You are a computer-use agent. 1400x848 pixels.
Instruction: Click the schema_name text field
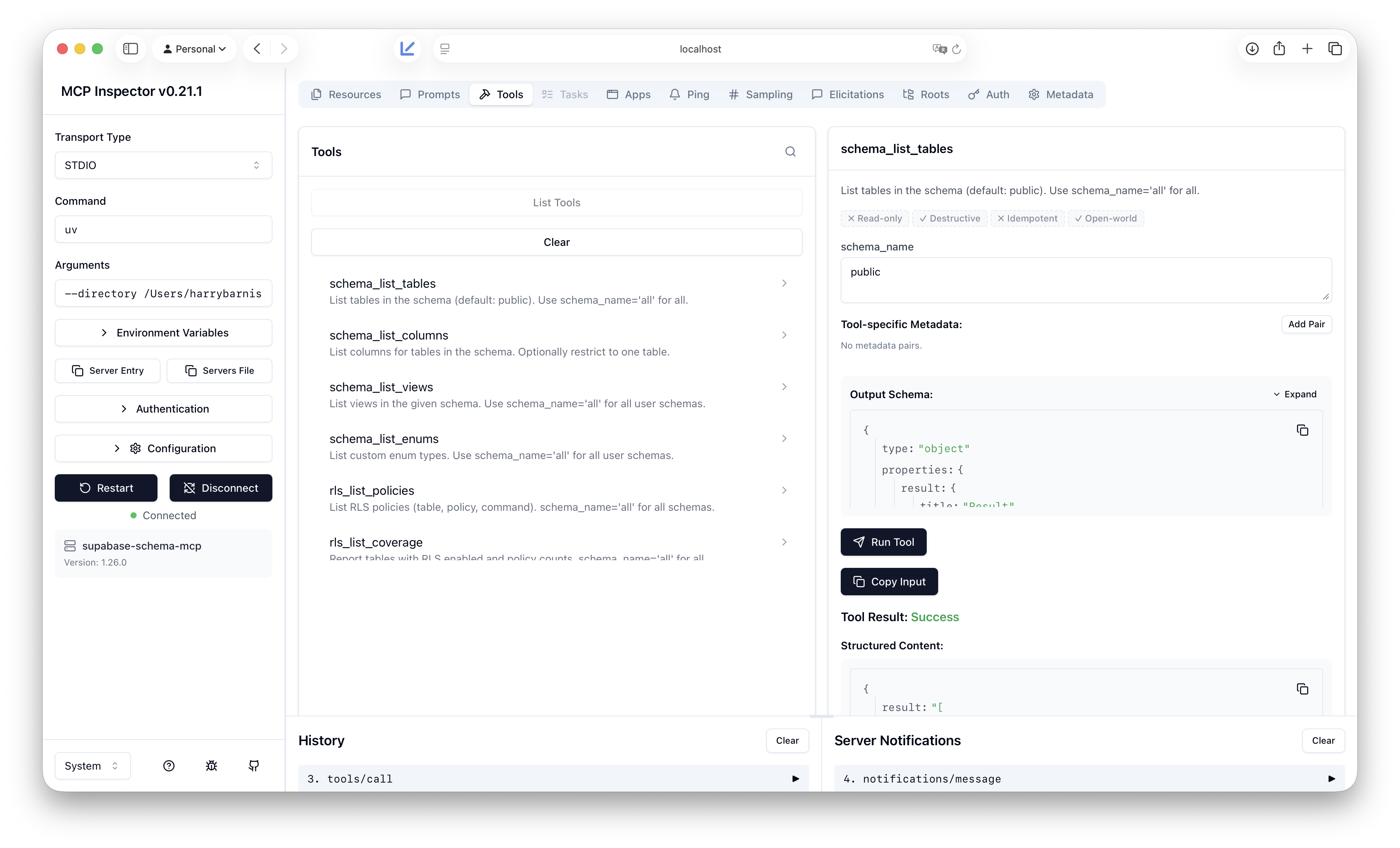(x=1085, y=280)
